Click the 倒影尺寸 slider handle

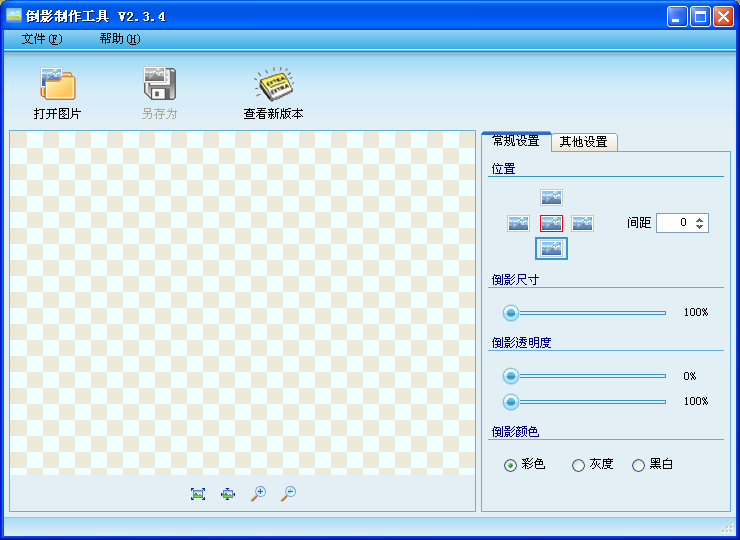coord(511,312)
